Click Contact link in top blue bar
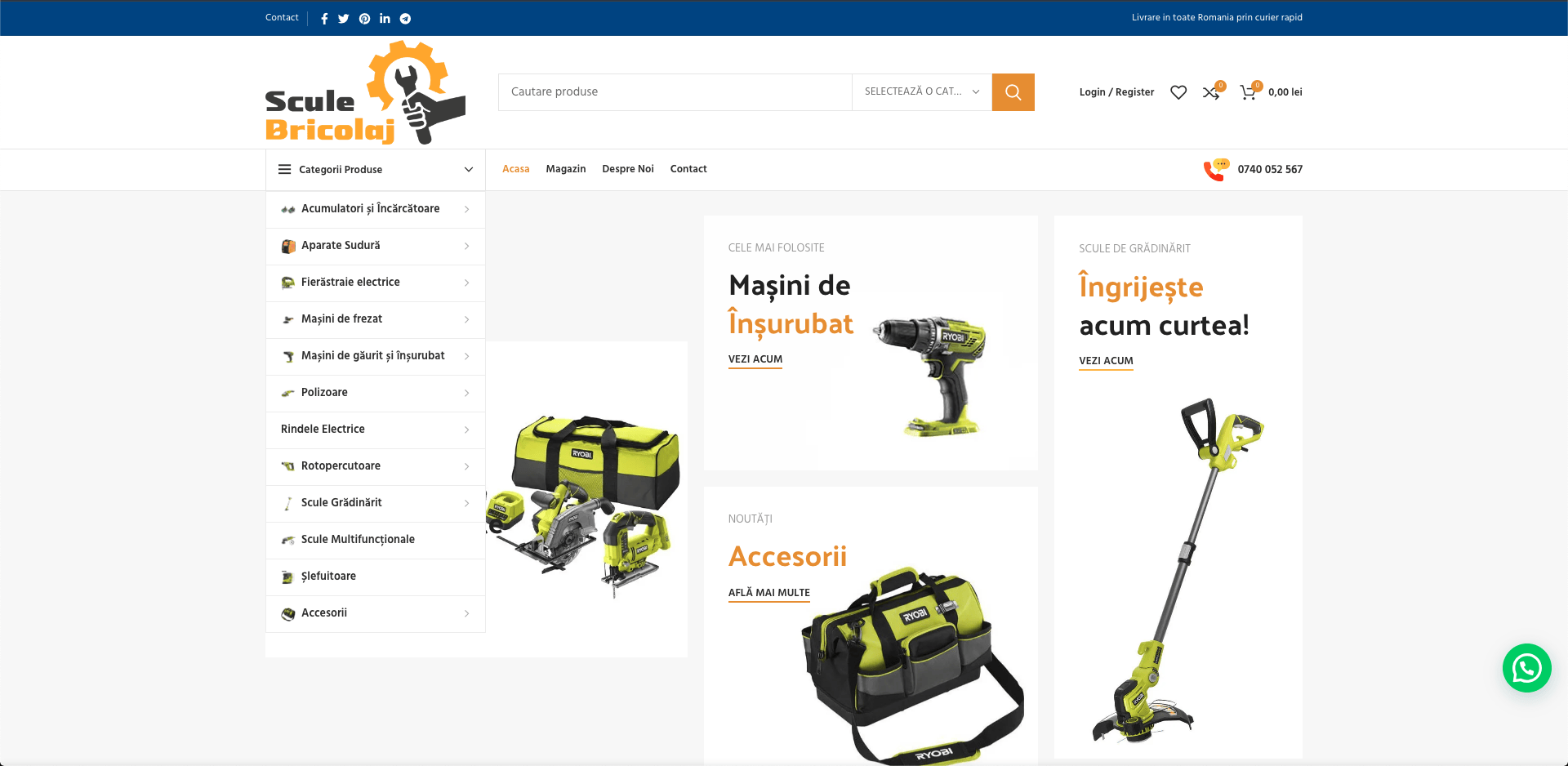Viewport: 1568px width, 766px height. pyautogui.click(x=282, y=17)
